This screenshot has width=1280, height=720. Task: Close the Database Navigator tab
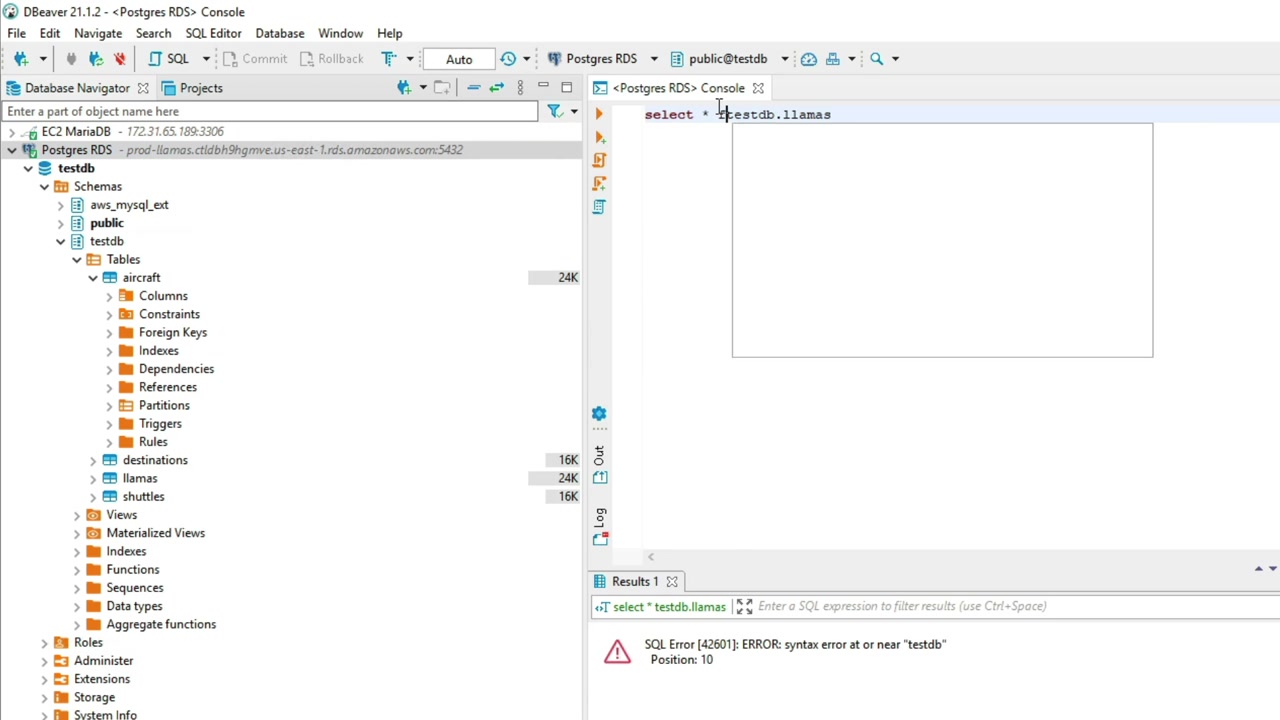pyautogui.click(x=143, y=88)
